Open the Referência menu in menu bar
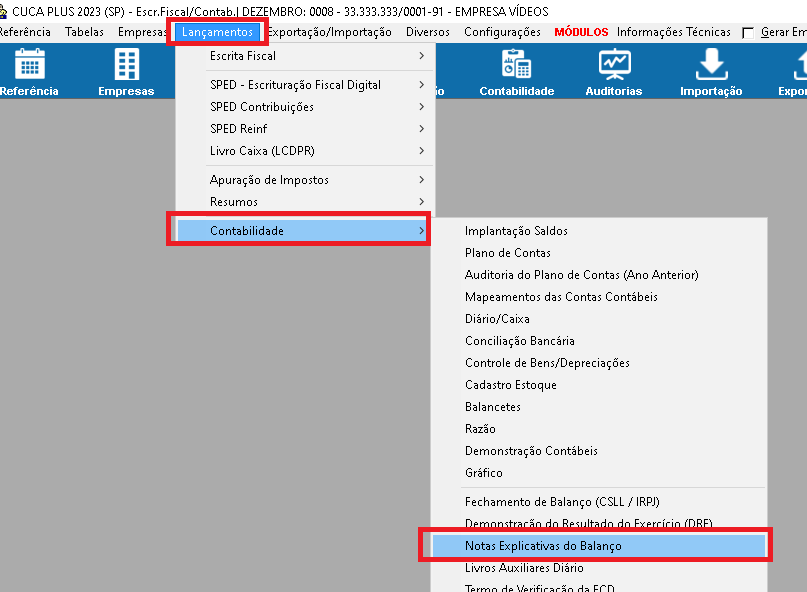This screenshot has height=592, width=807. 25,32
